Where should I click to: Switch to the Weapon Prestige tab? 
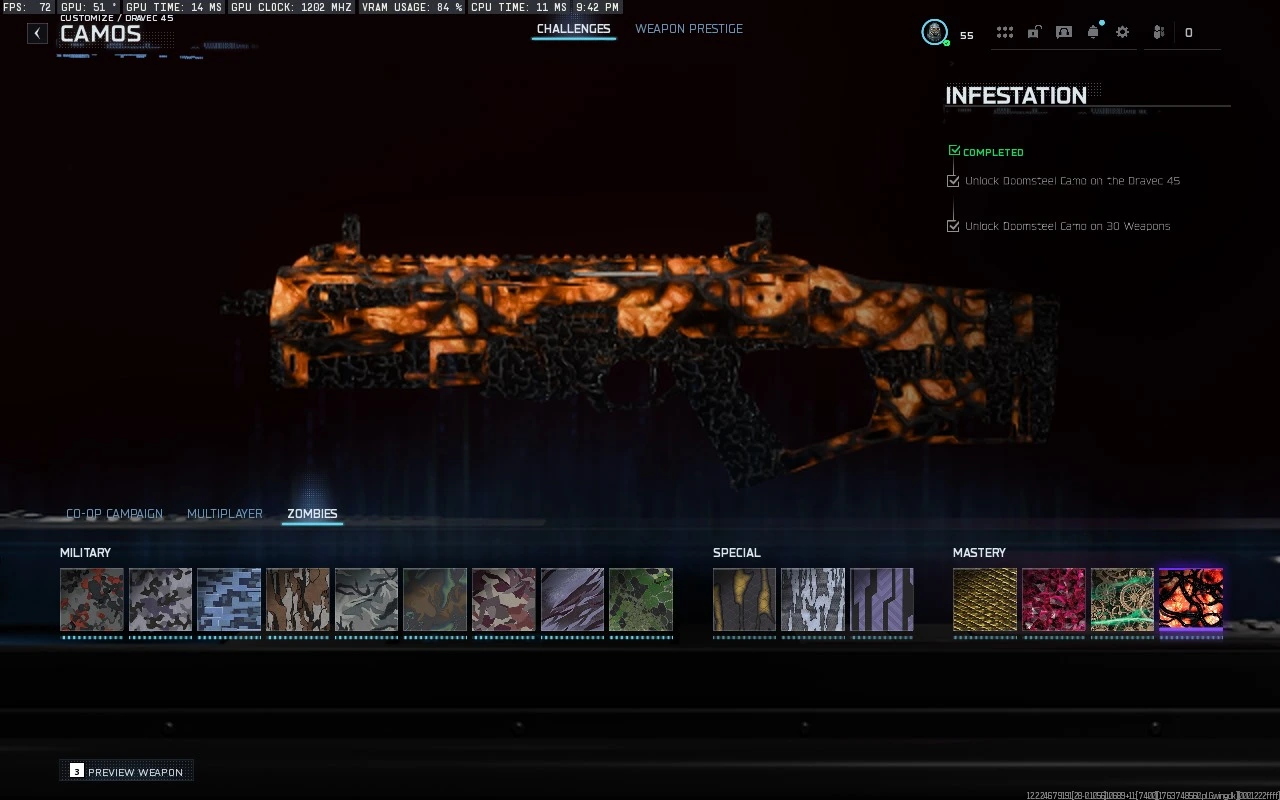click(x=689, y=29)
